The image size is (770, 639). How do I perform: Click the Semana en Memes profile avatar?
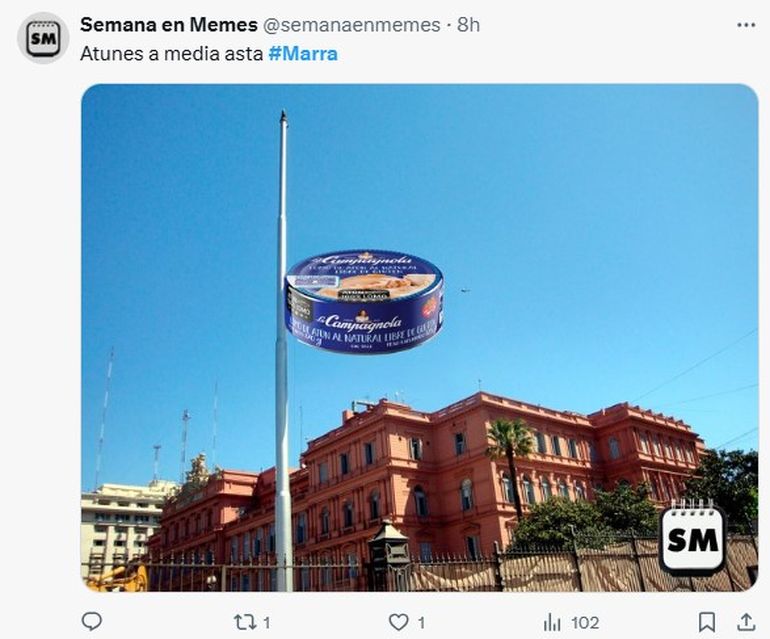[43, 38]
